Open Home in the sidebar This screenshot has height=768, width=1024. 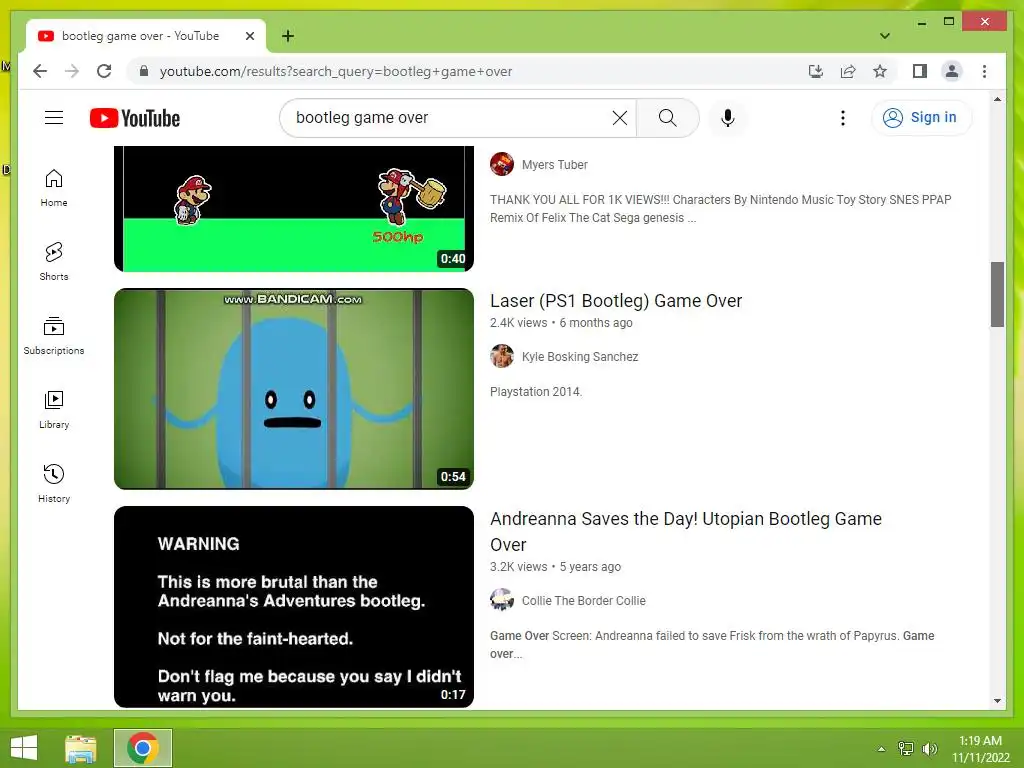tap(54, 188)
